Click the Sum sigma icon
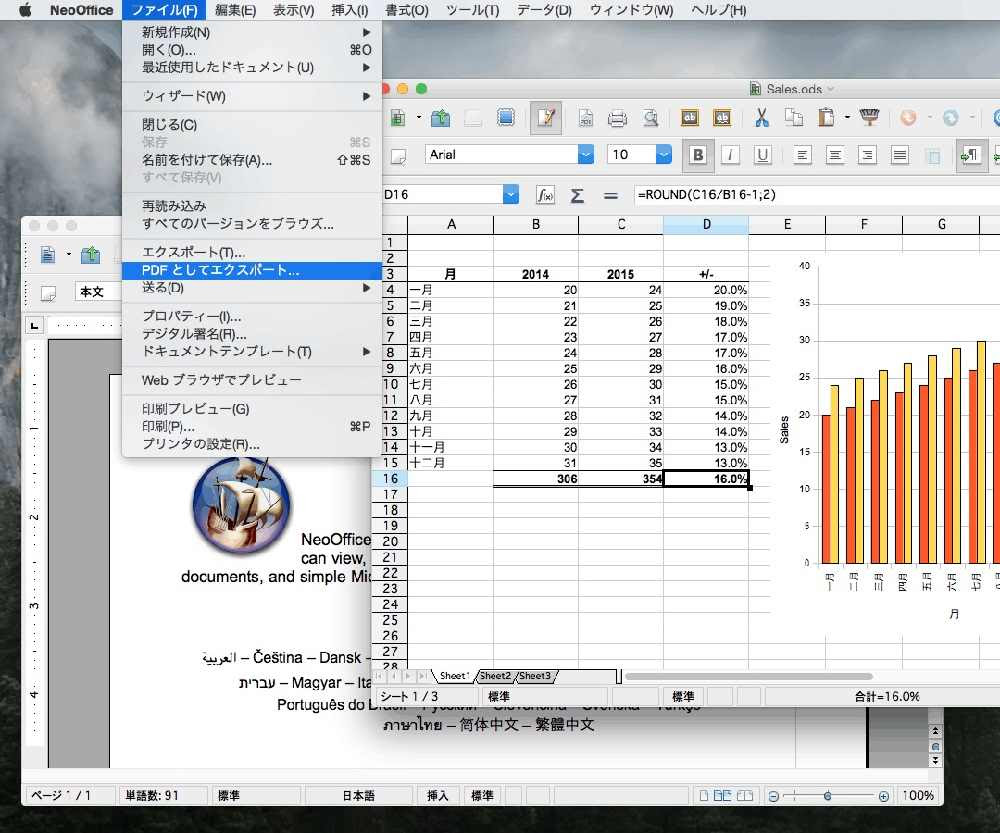This screenshot has height=833, width=1000. click(x=577, y=195)
